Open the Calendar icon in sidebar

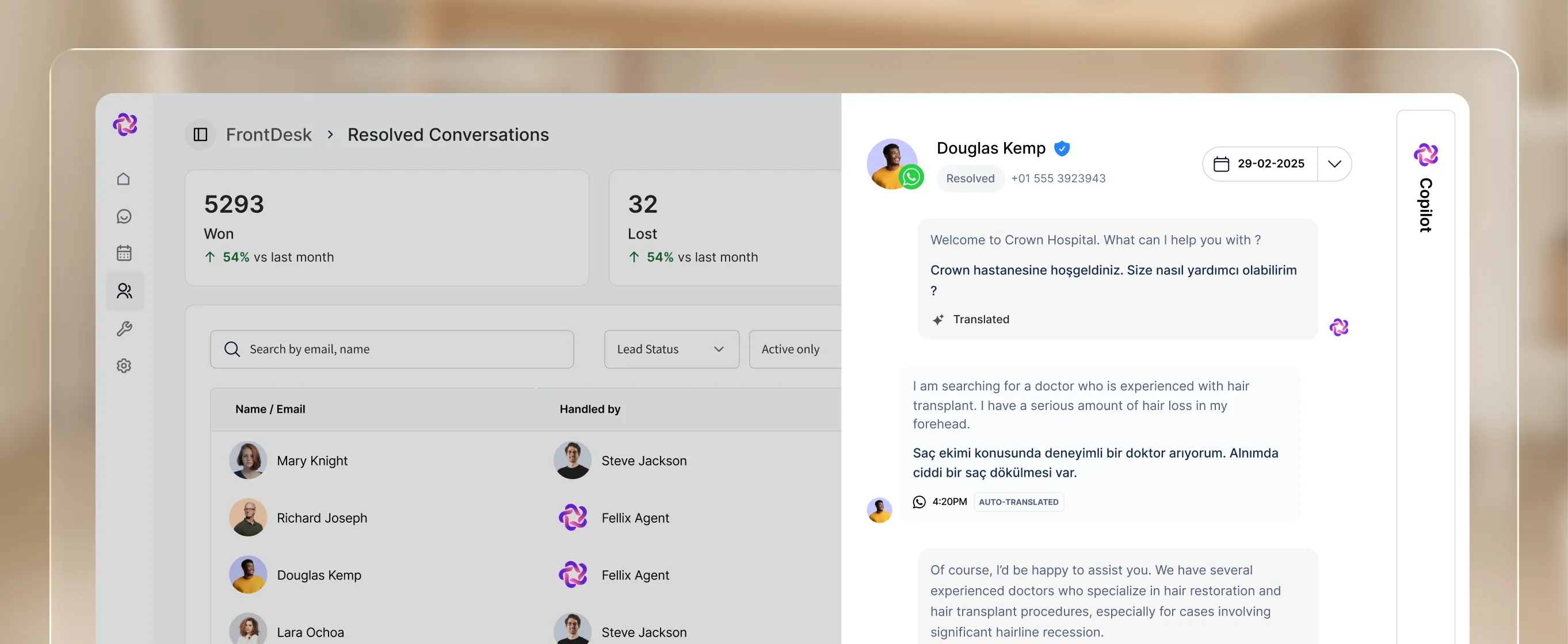point(124,253)
